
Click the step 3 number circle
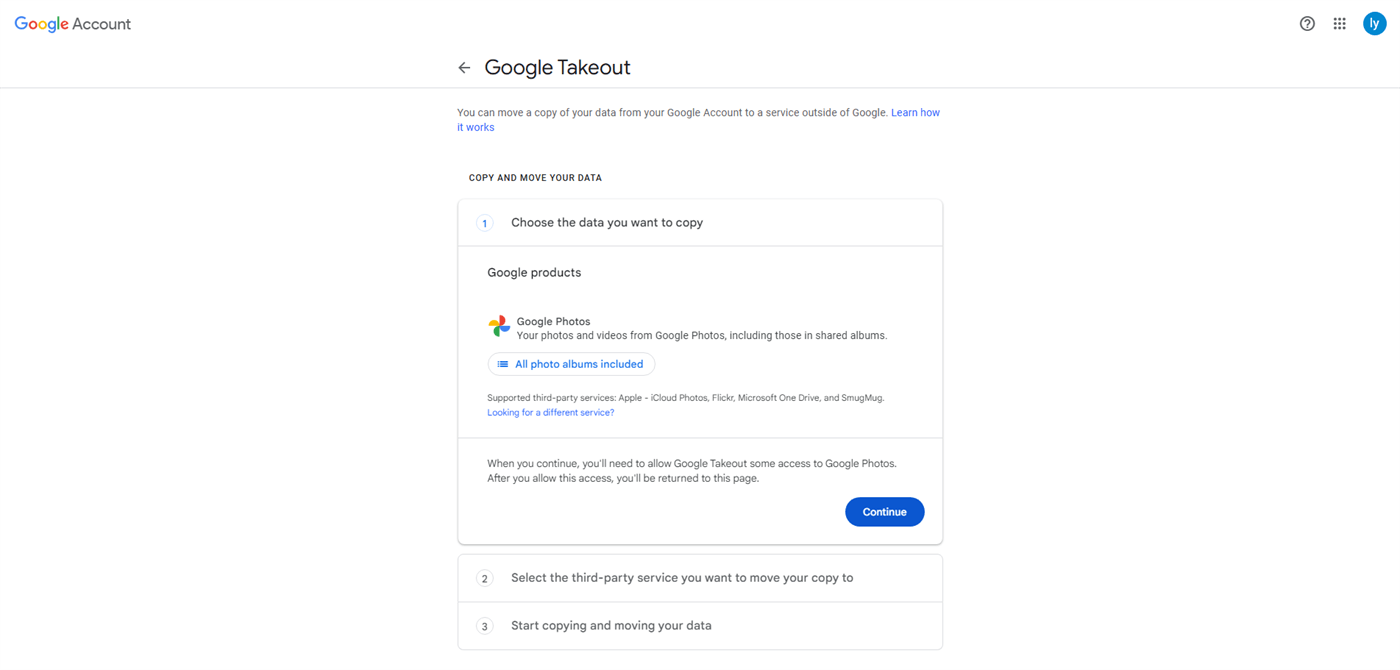pyautogui.click(x=485, y=627)
